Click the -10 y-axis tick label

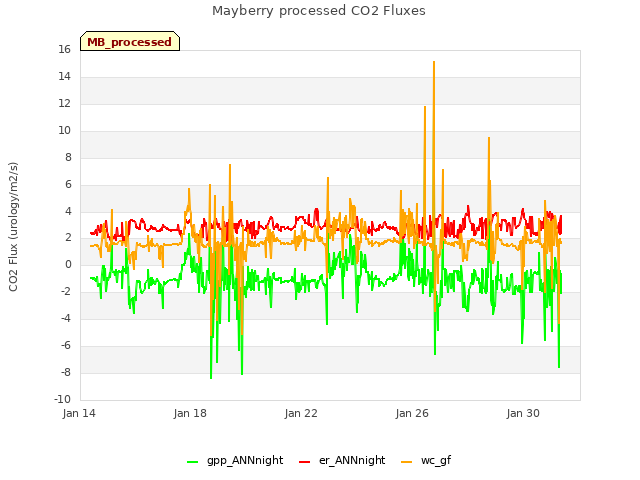pos(62,400)
